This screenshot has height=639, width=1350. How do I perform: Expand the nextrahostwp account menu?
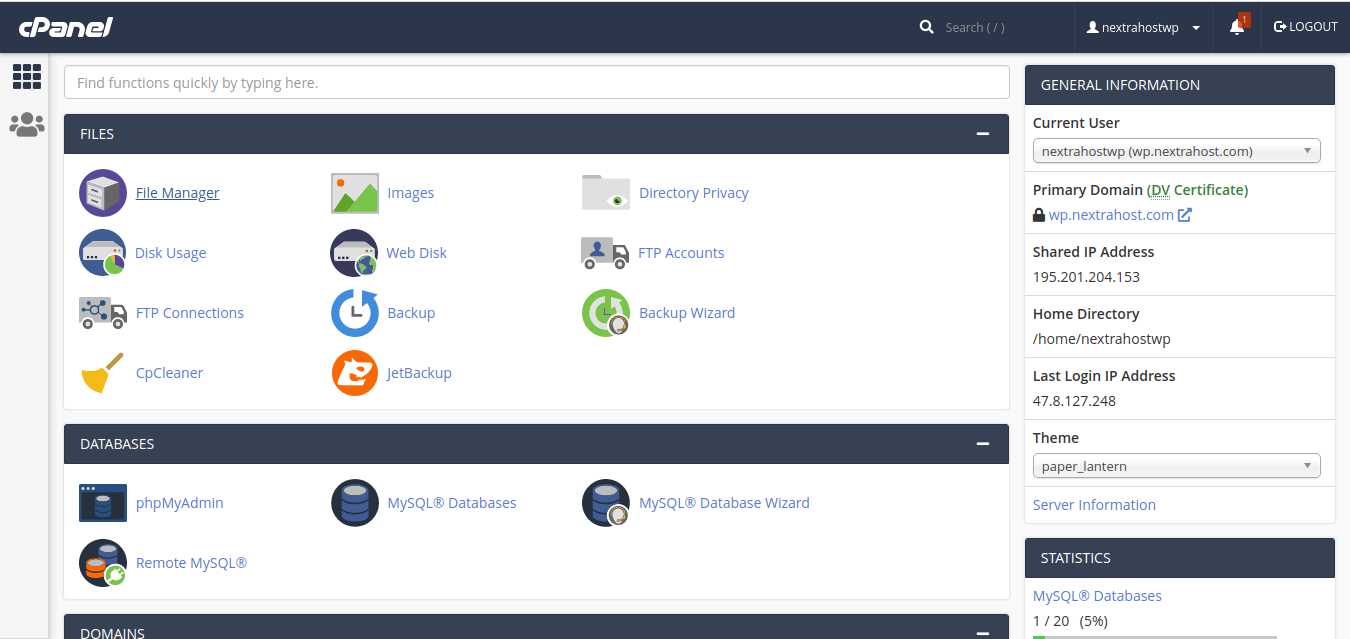click(1143, 27)
